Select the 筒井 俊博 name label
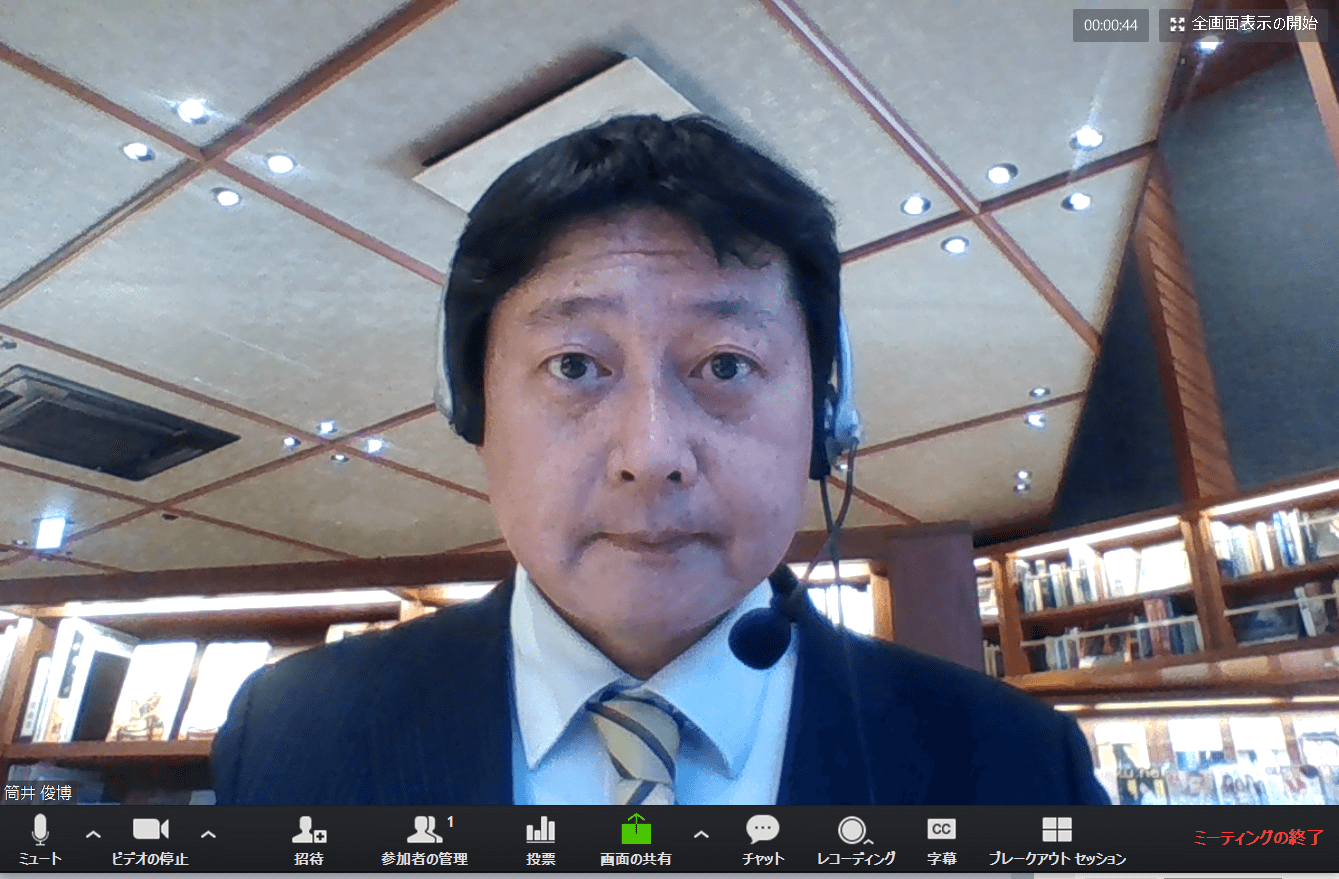Viewport: 1339px width, 879px height. pos(38,793)
